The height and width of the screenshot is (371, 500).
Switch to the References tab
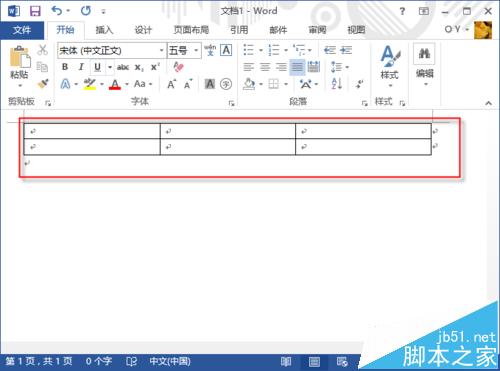239,30
